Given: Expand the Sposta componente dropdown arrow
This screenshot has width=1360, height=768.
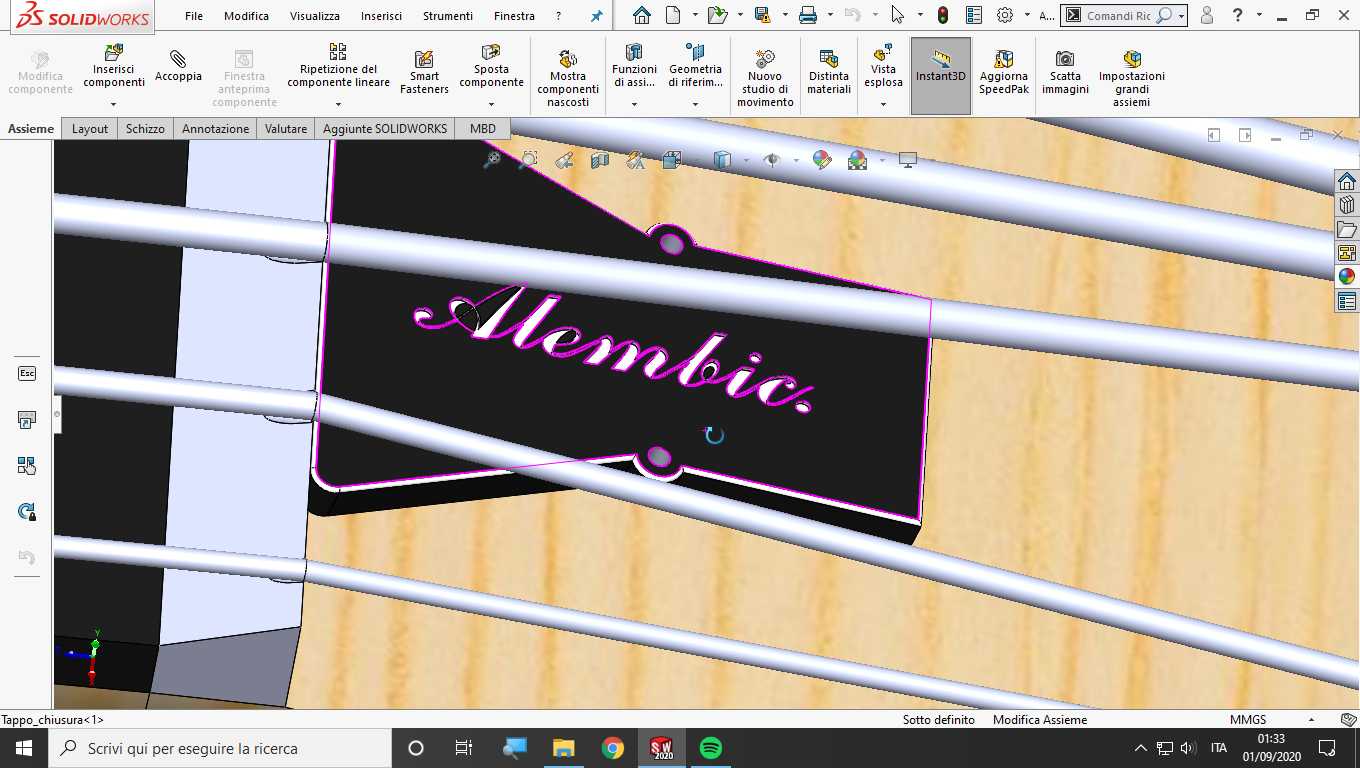Looking at the screenshot, I should 491,104.
